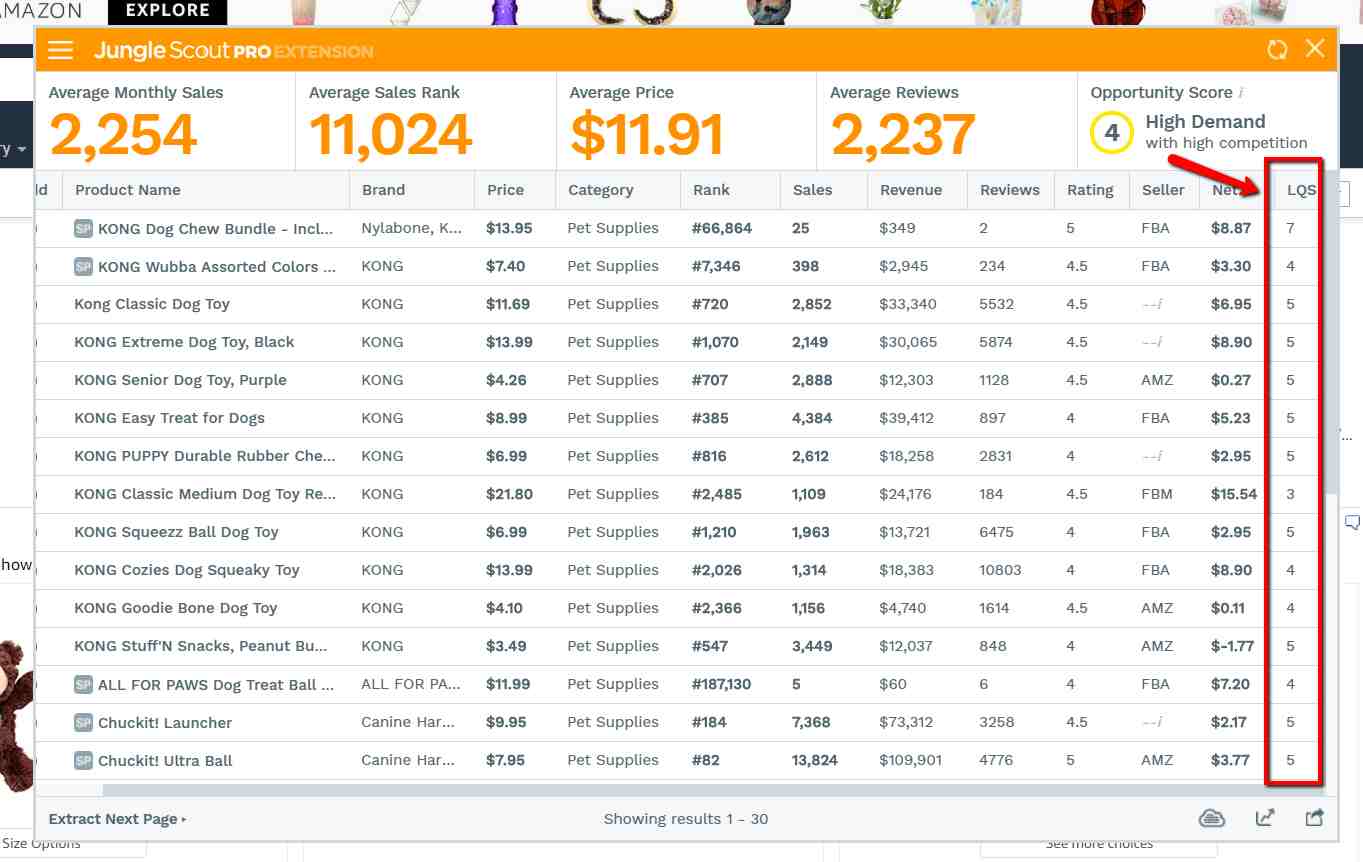Click the Opportunity Score info icon
The height and width of the screenshot is (862, 1363).
click(1241, 93)
